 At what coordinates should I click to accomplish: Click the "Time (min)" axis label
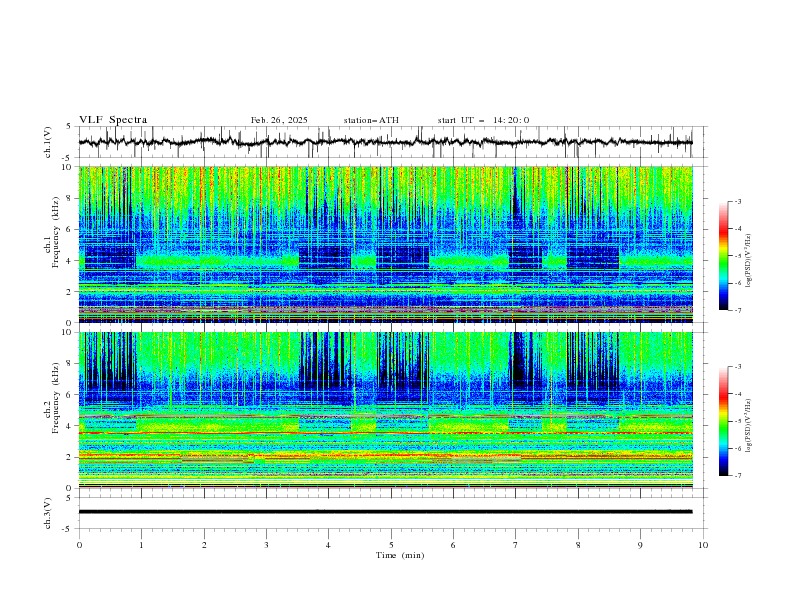click(x=400, y=555)
